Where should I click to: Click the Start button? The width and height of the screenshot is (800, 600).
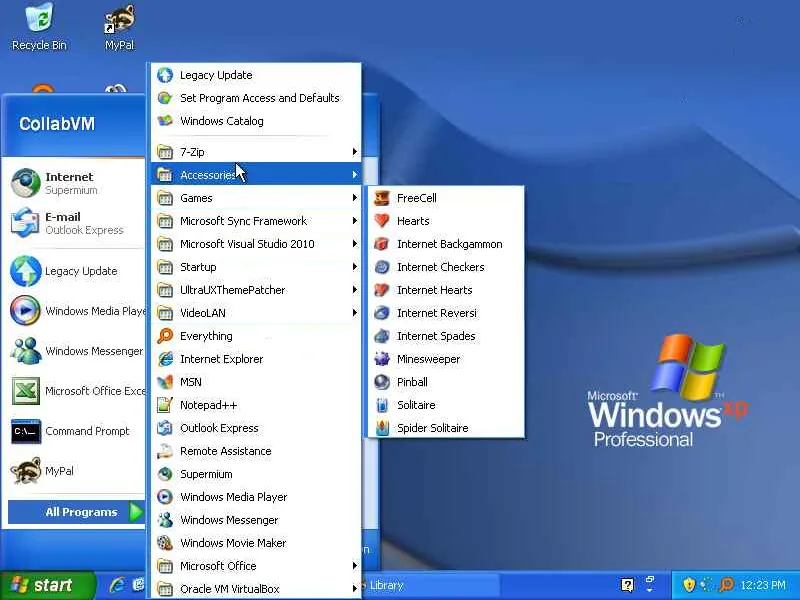click(47, 585)
